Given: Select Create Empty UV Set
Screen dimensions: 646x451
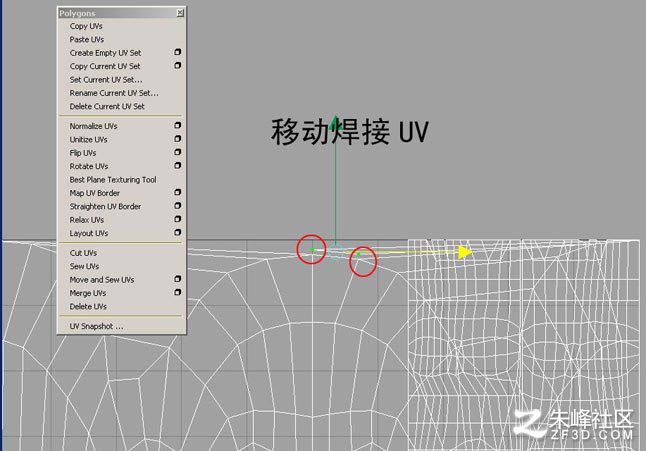Looking at the screenshot, I should 105,53.
